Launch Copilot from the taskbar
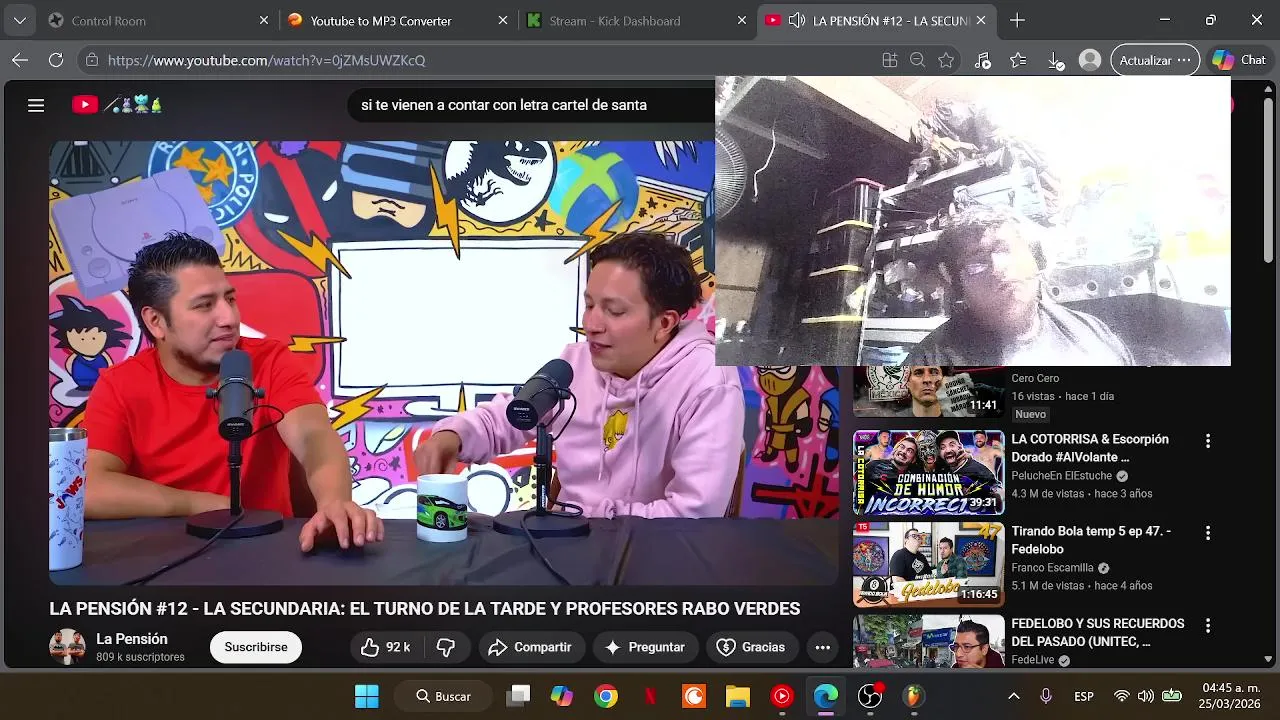Image resolution: width=1280 pixels, height=720 pixels. pos(562,696)
